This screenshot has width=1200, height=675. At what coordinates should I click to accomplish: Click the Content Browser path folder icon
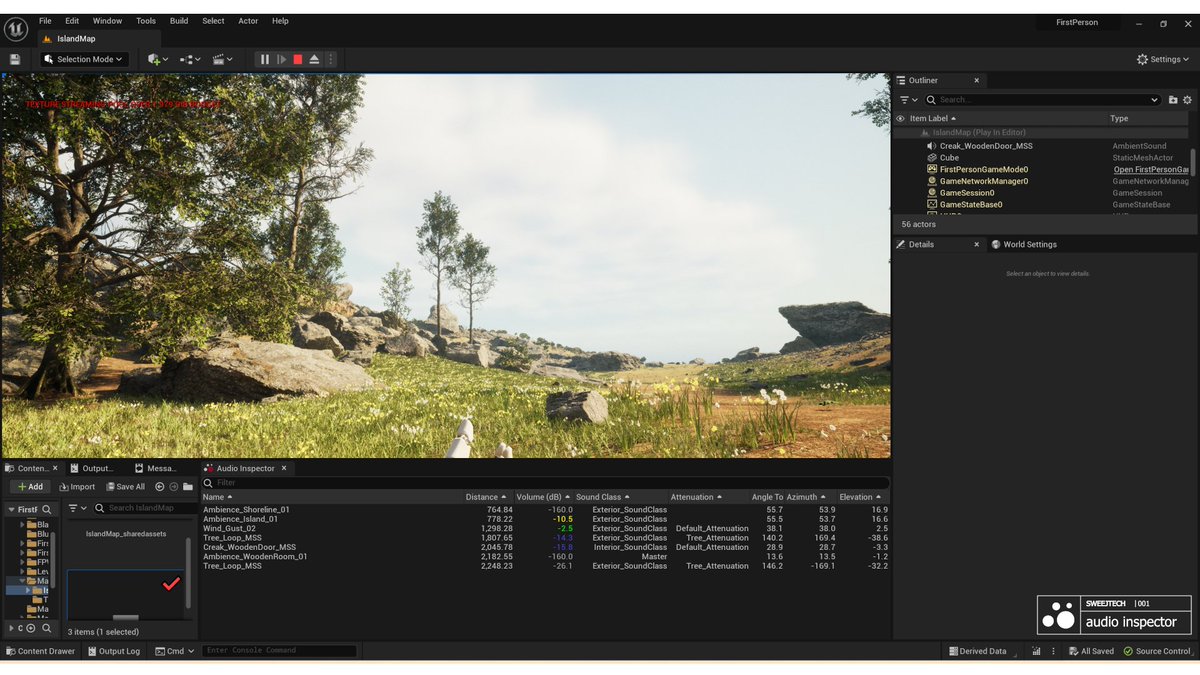188,487
